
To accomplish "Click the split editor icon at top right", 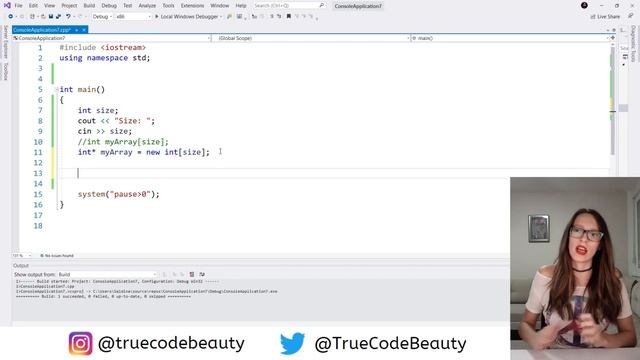I will [613, 38].
